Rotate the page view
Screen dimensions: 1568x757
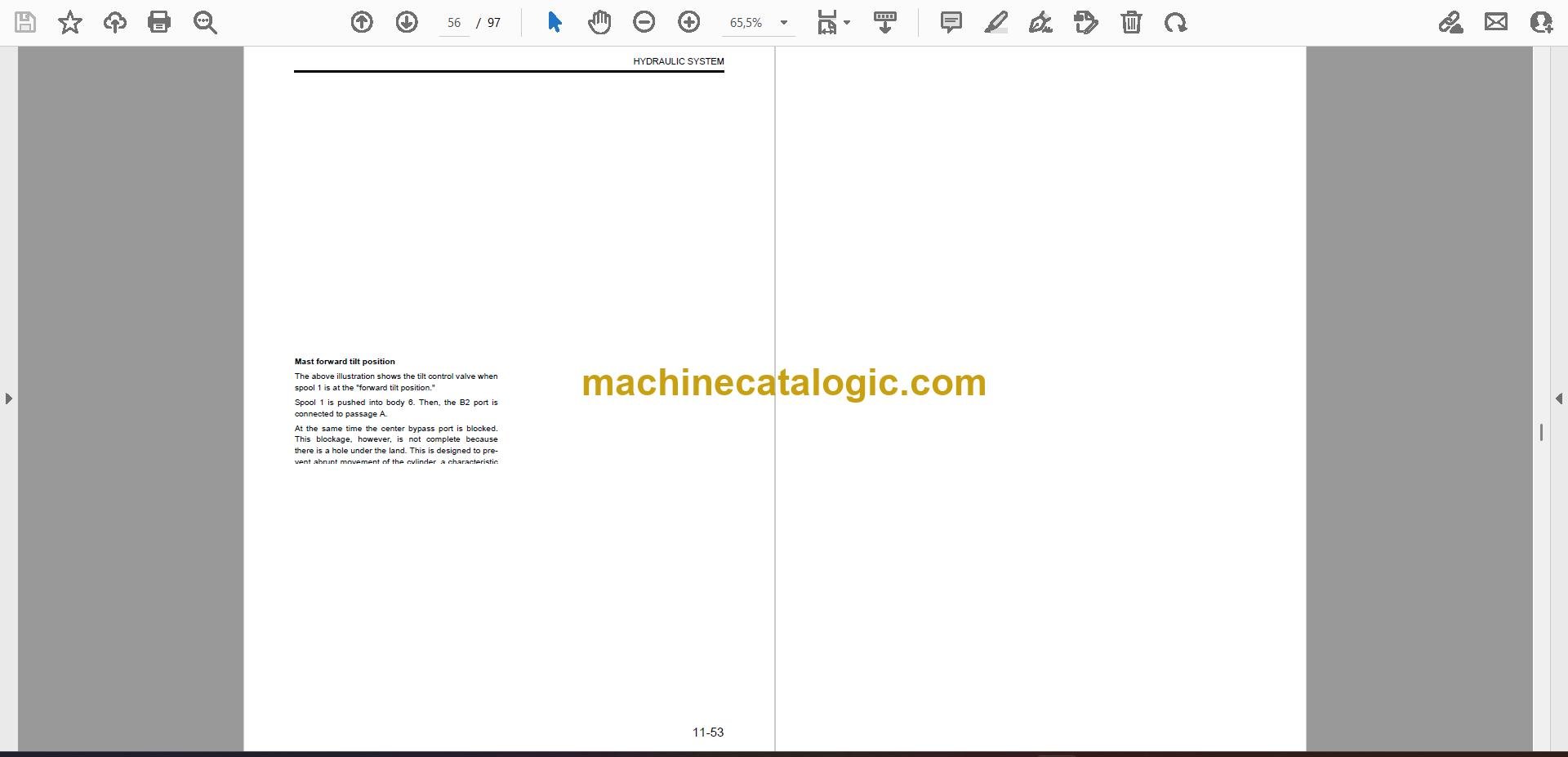[x=1176, y=22]
